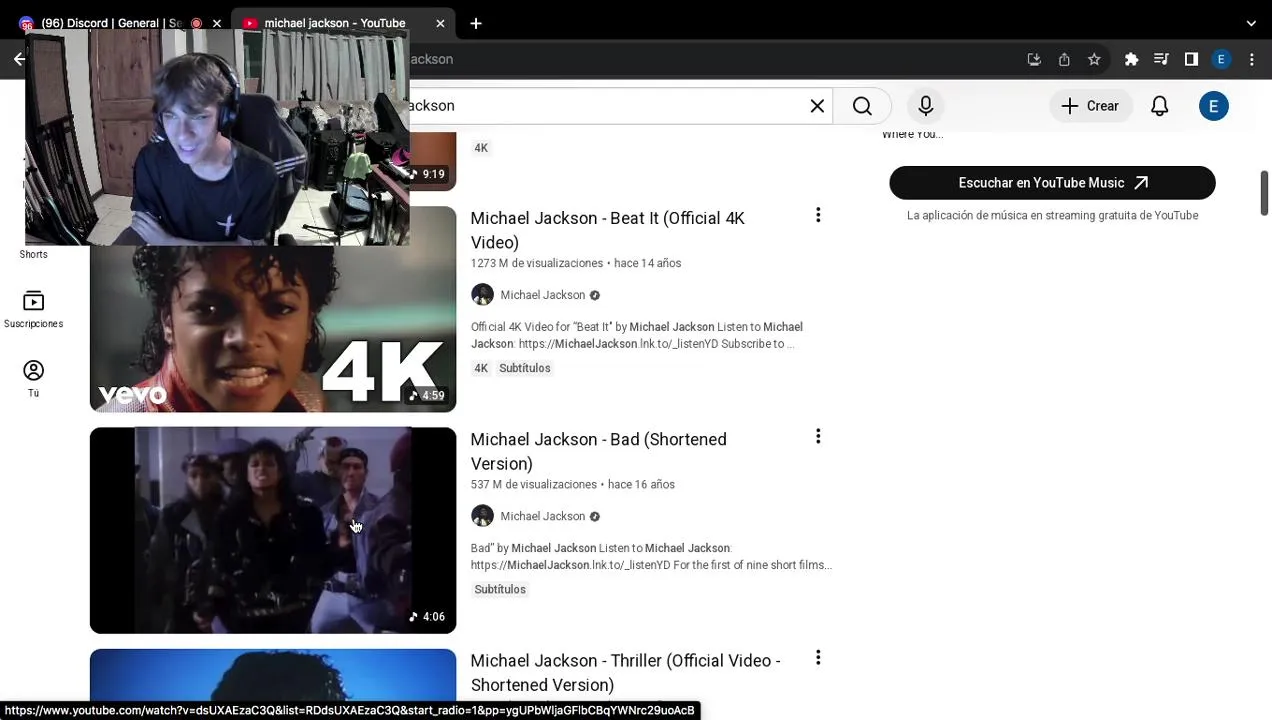1272x720 pixels.
Task: Open Suscripciones in the sidebar
Action: [33, 309]
